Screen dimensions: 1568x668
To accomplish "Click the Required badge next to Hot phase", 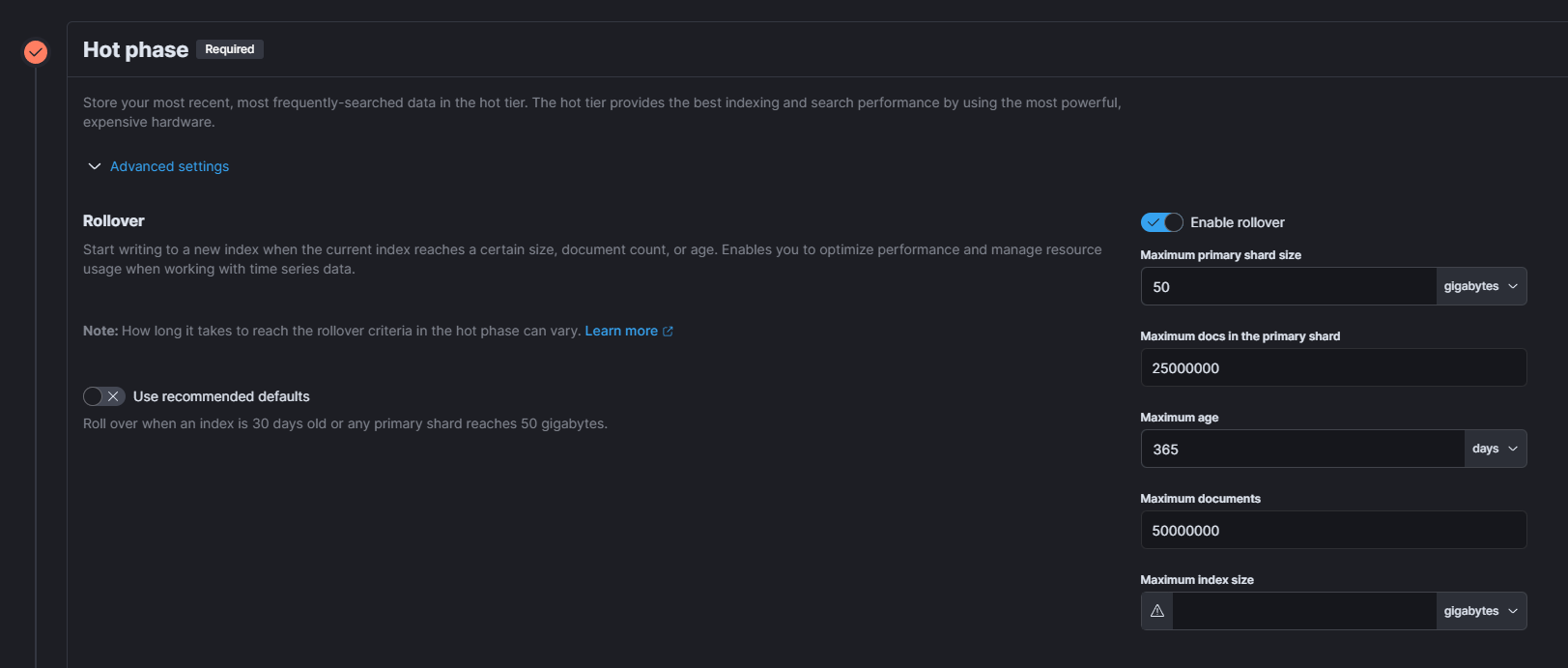I will 230,49.
